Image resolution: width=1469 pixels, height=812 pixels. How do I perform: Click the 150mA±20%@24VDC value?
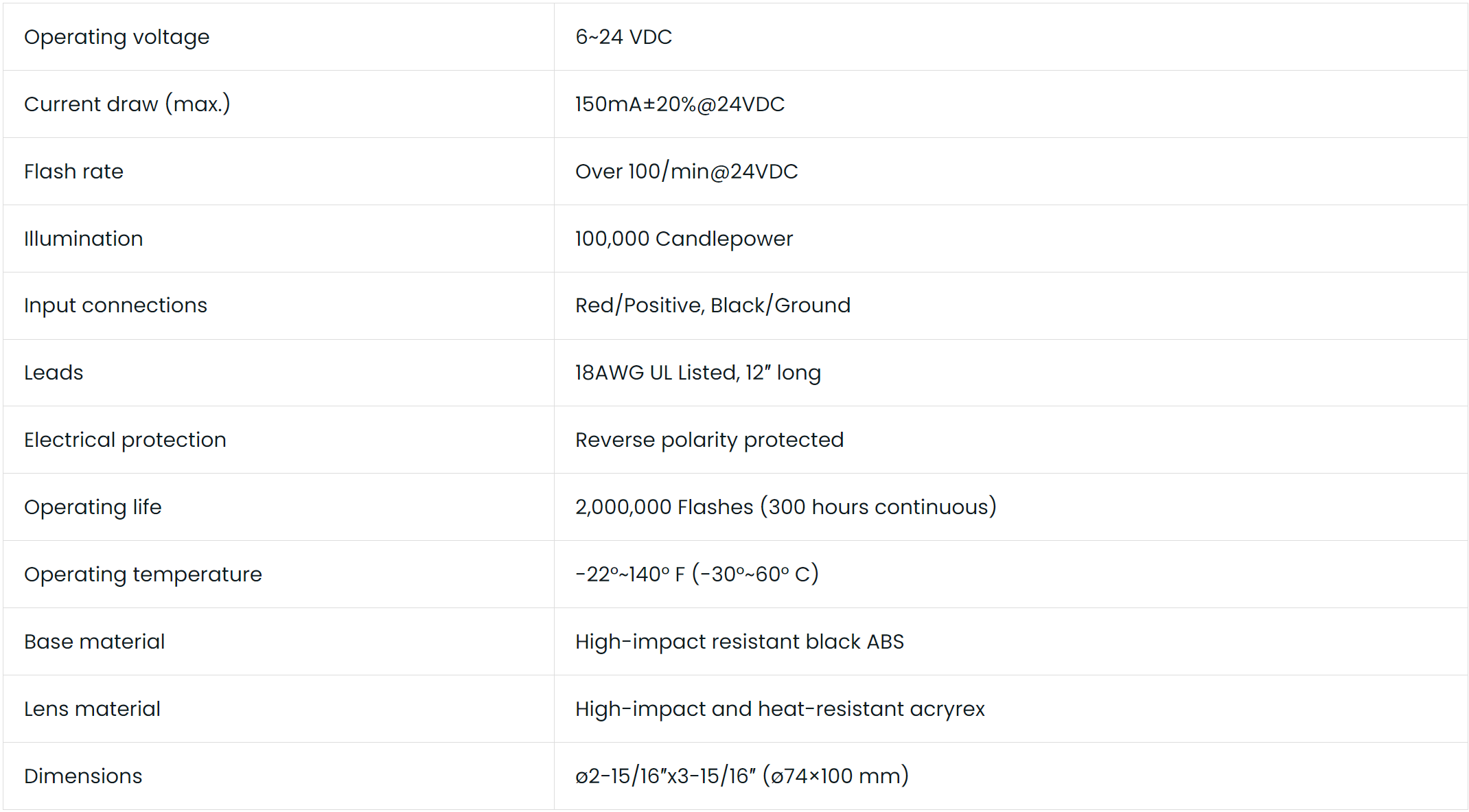(680, 104)
